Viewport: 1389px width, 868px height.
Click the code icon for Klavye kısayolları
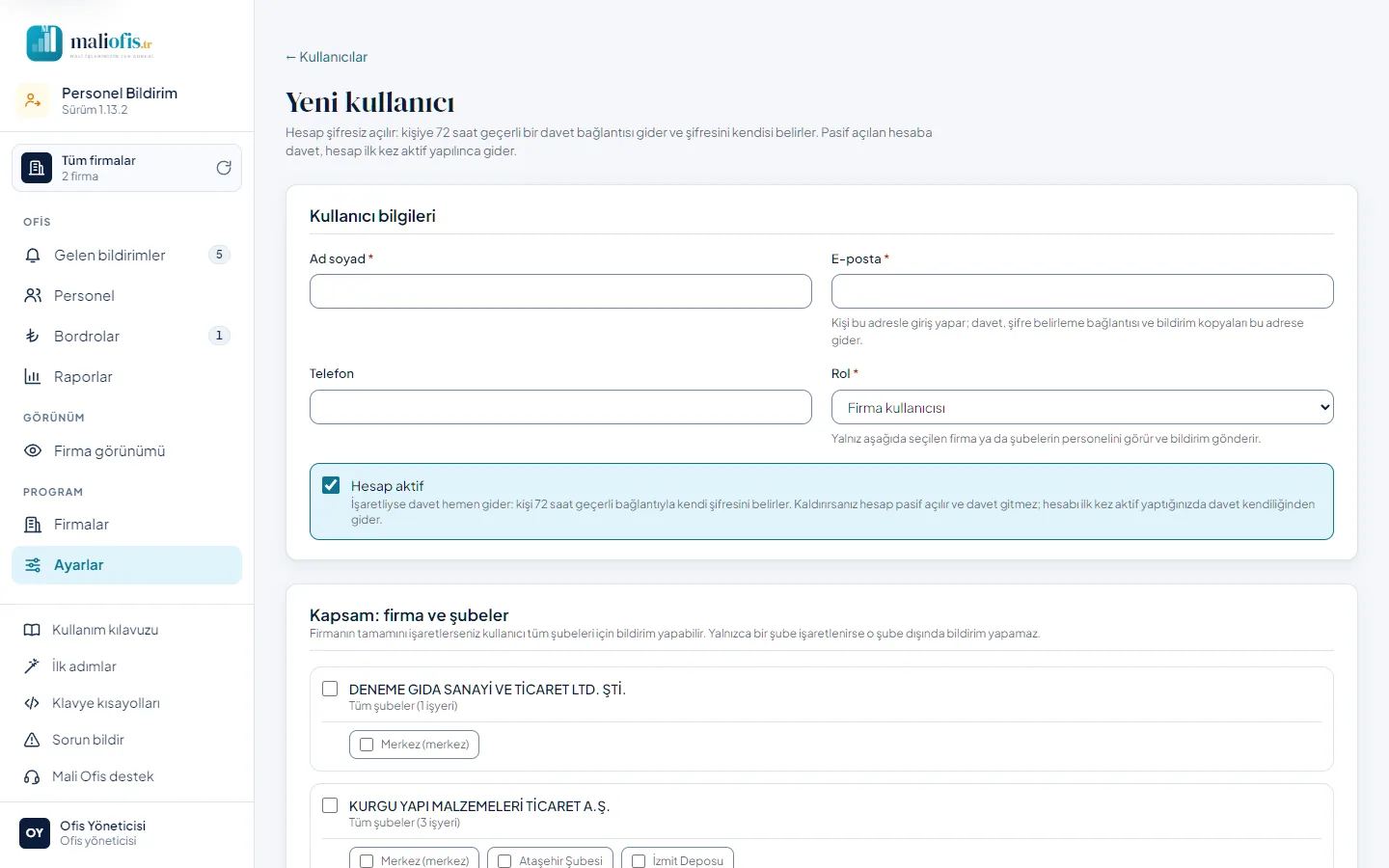tap(32, 703)
